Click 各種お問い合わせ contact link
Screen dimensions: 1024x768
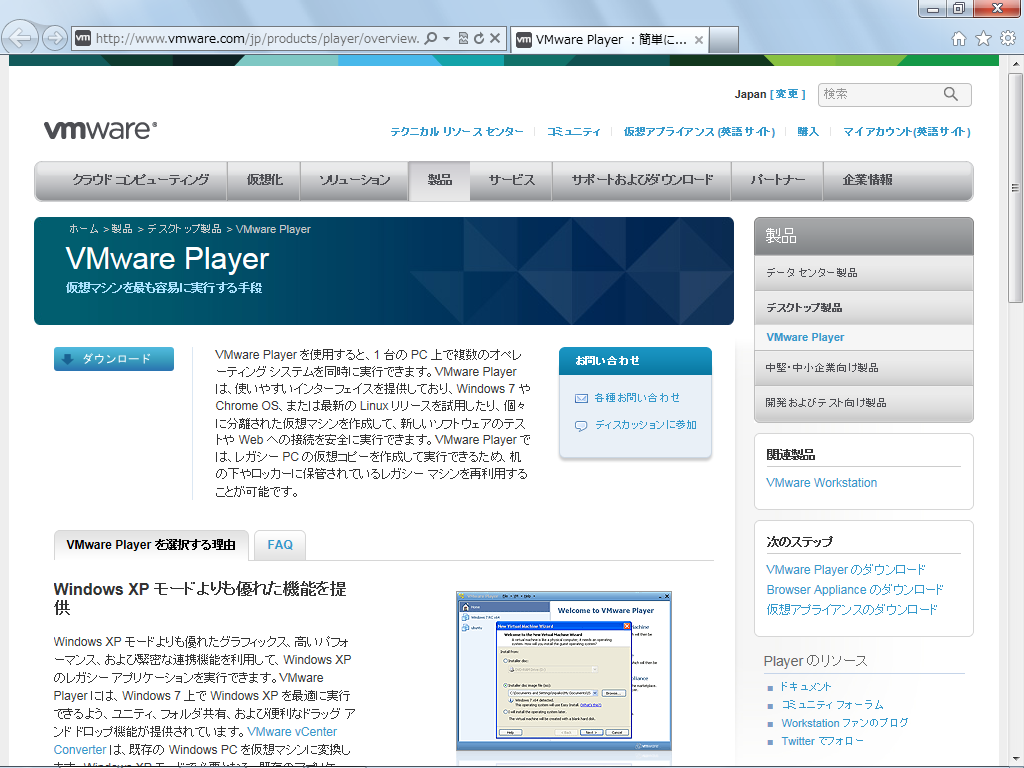click(x=637, y=398)
